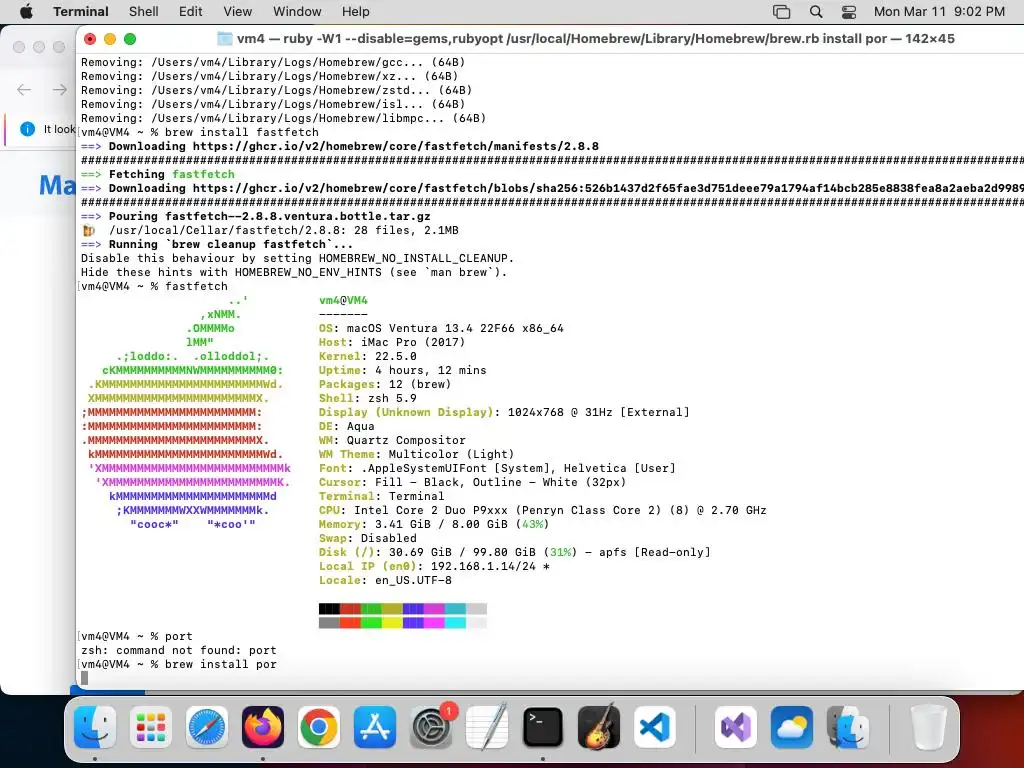This screenshot has height=768, width=1024.
Task: Open Control Center in menu bar
Action: 849,12
